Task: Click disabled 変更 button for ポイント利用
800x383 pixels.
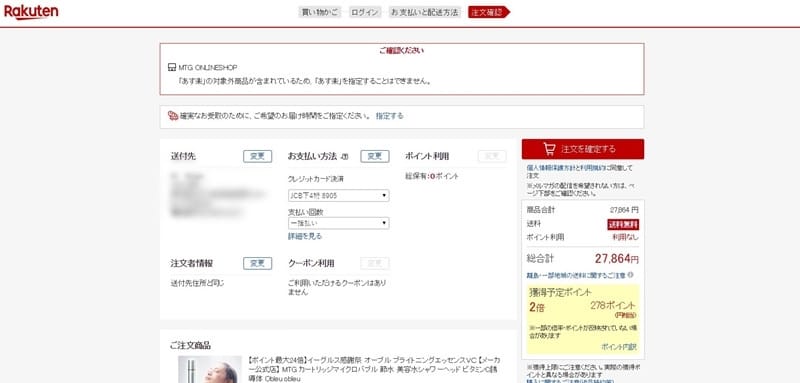Action: [x=492, y=157]
